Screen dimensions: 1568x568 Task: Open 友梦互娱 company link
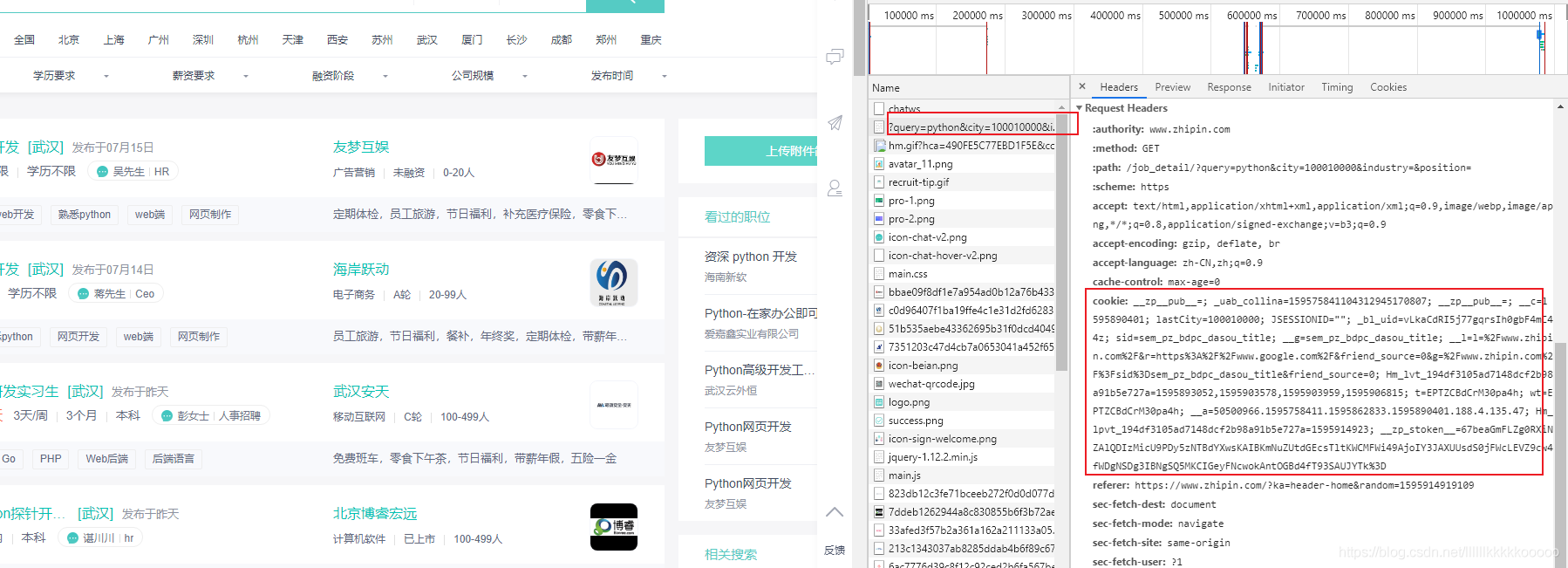[361, 147]
